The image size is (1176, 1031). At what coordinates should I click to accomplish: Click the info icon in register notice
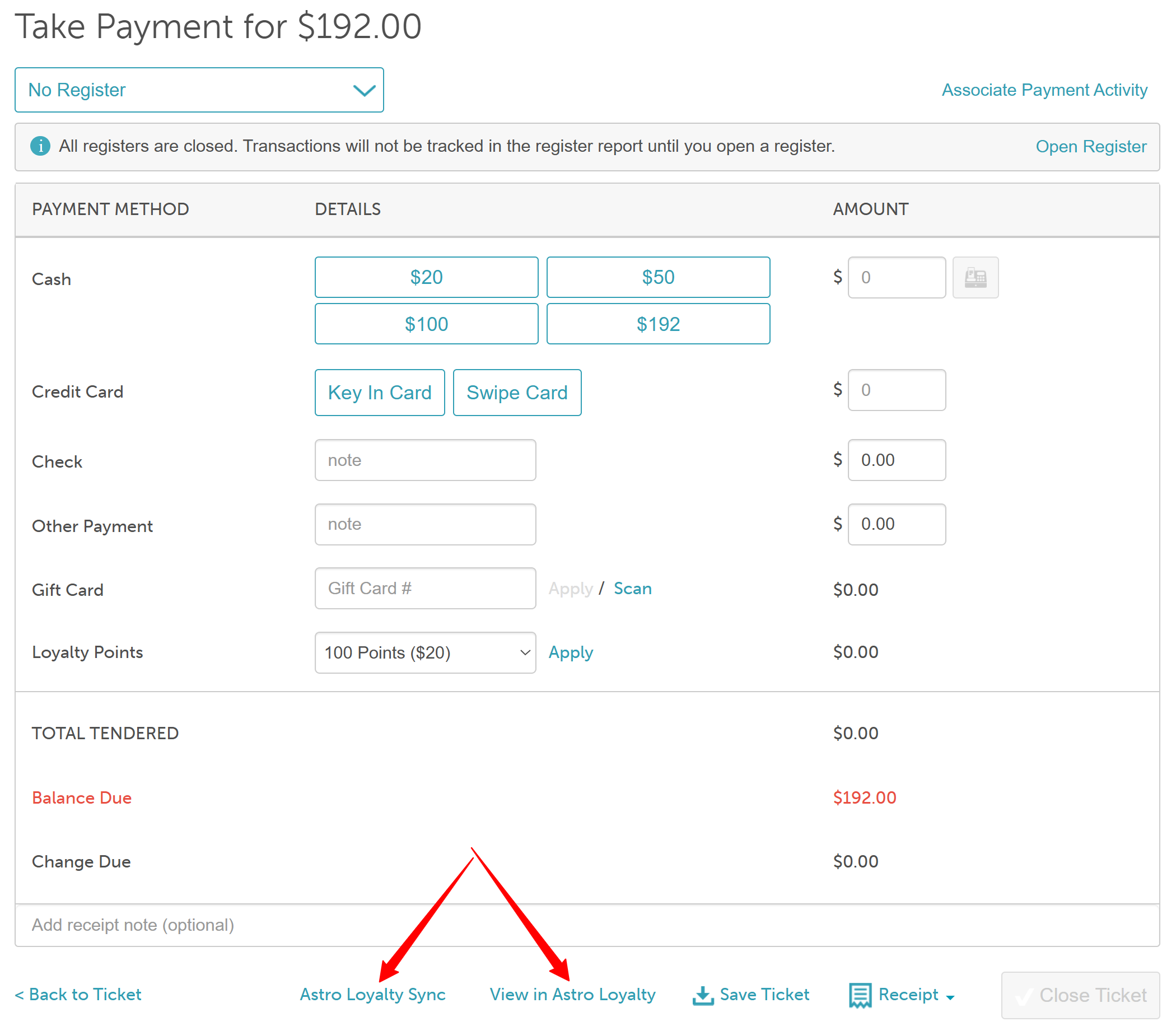[x=40, y=146]
